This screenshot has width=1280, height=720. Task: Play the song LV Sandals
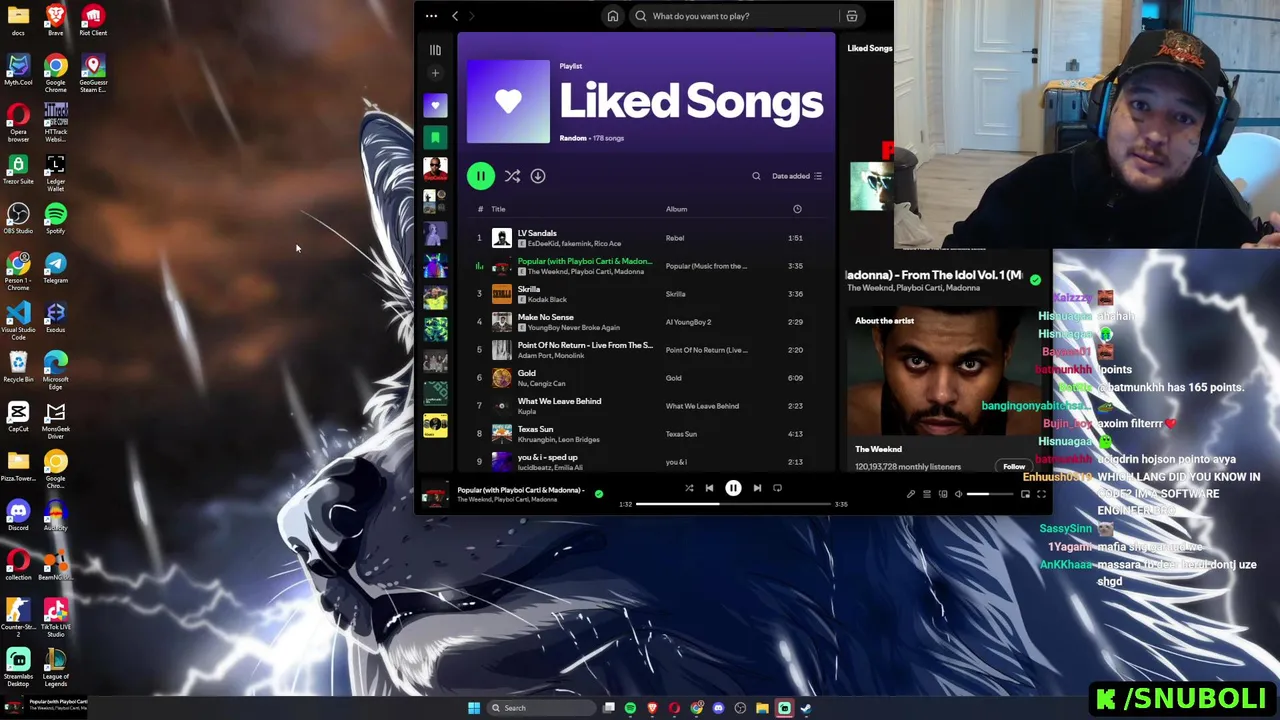[645, 238]
